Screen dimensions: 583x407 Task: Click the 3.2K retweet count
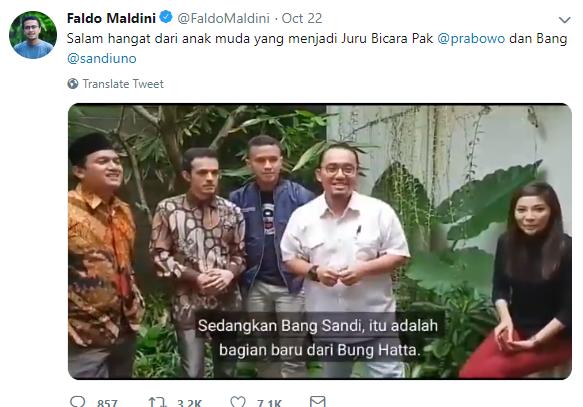(x=189, y=403)
